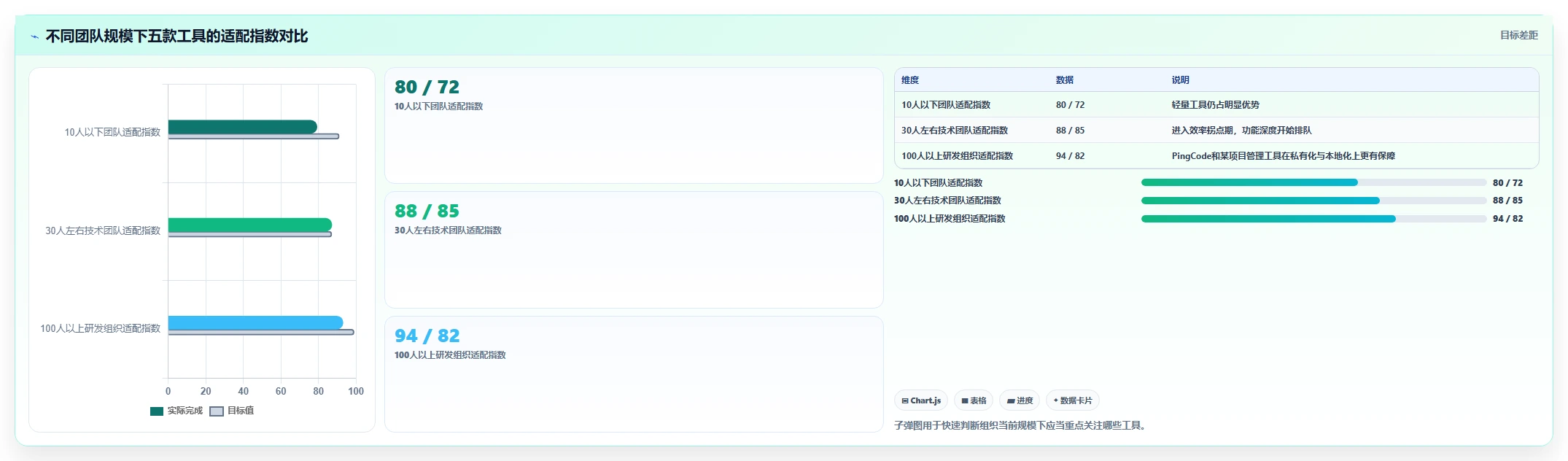This screenshot has width=1568, height=461.
Task: Click the 数据 table column header
Action: point(1065,80)
